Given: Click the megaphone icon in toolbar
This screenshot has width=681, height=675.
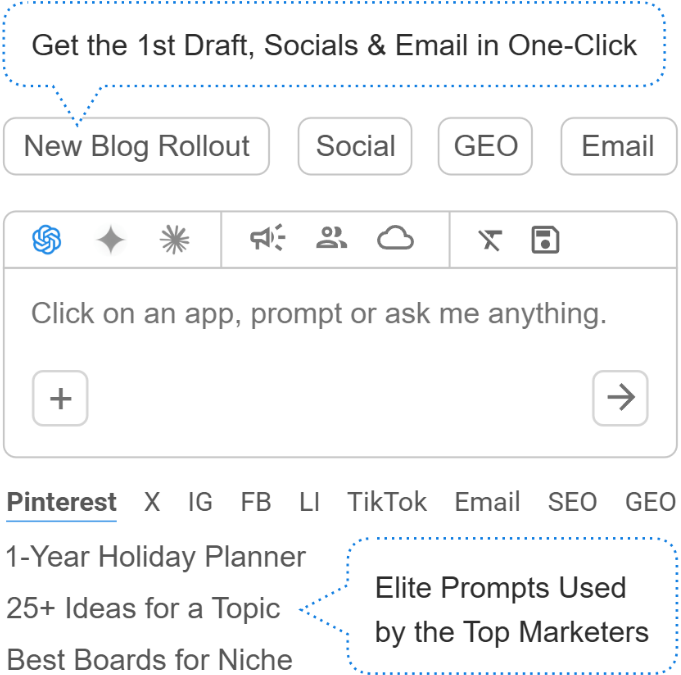Looking at the screenshot, I should [x=267, y=239].
